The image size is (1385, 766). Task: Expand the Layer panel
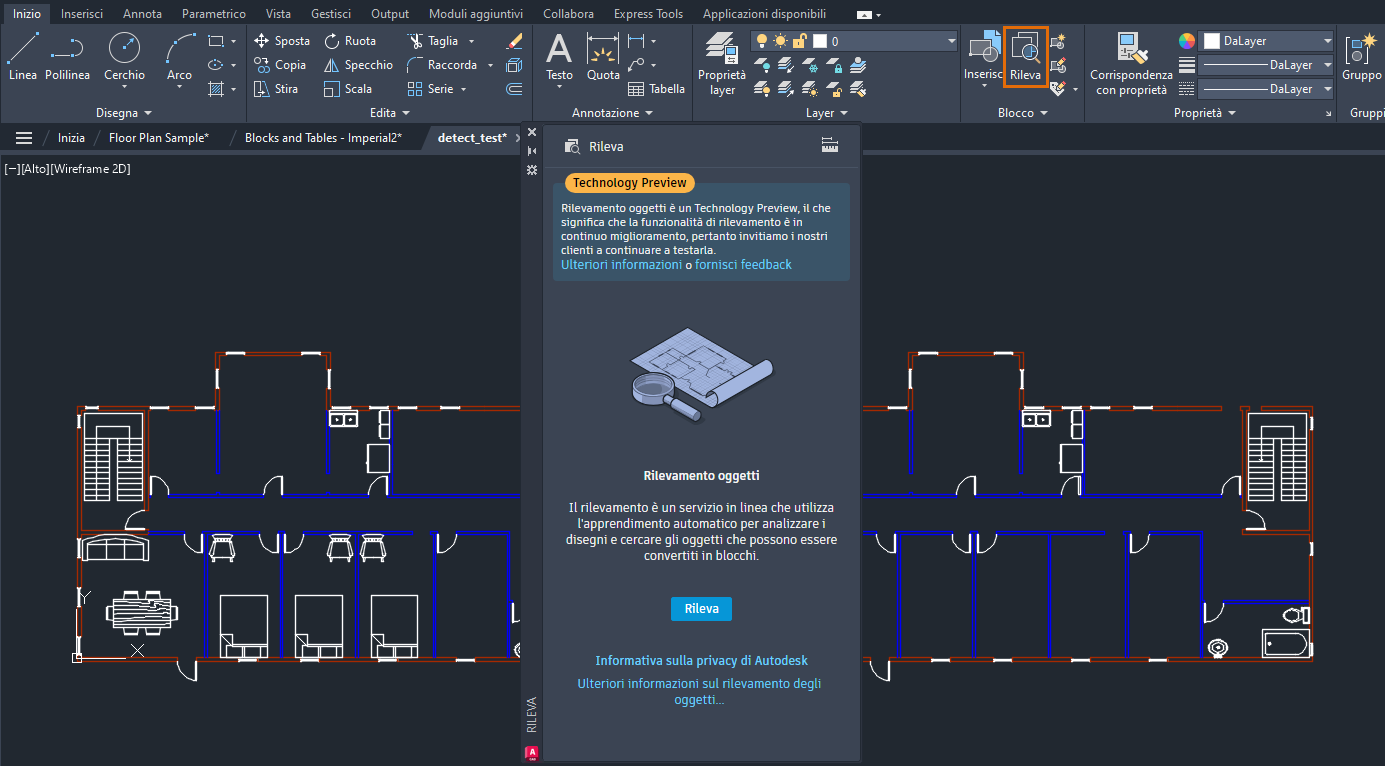827,113
